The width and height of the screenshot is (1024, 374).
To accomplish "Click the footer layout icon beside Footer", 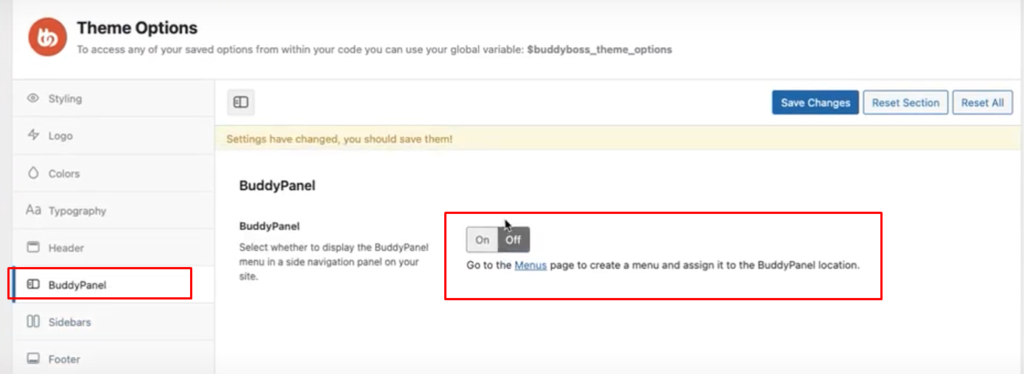I will (33, 359).
